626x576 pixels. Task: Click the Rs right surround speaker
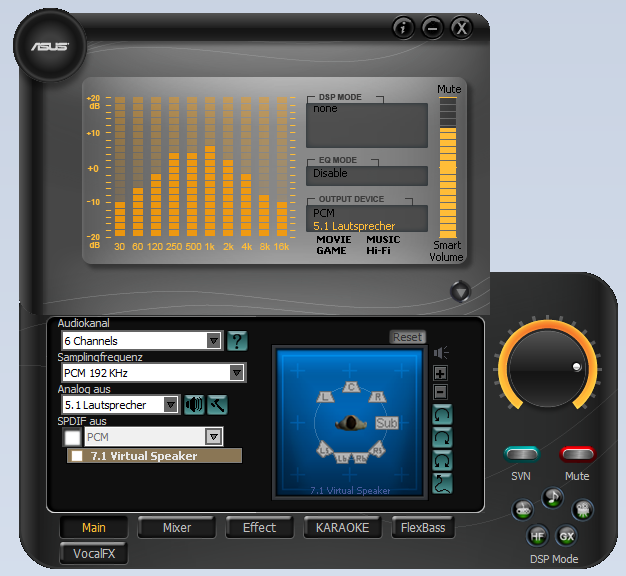[x=377, y=449]
